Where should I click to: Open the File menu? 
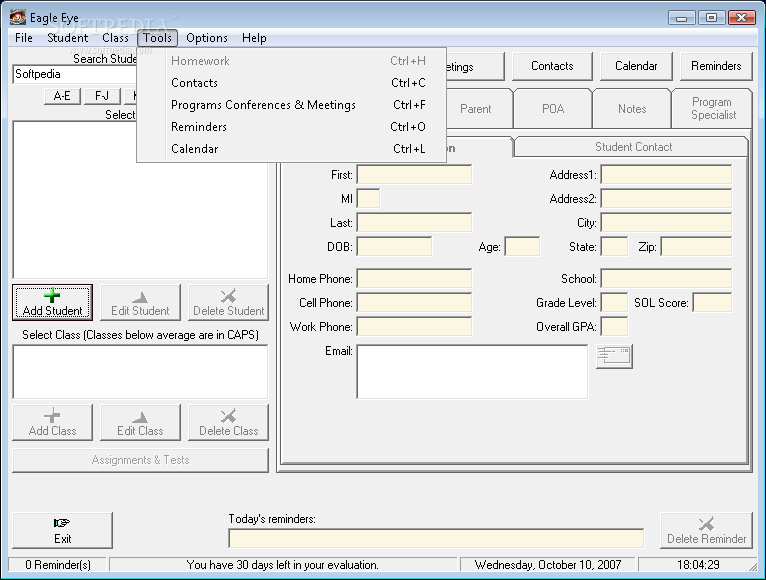[23, 38]
